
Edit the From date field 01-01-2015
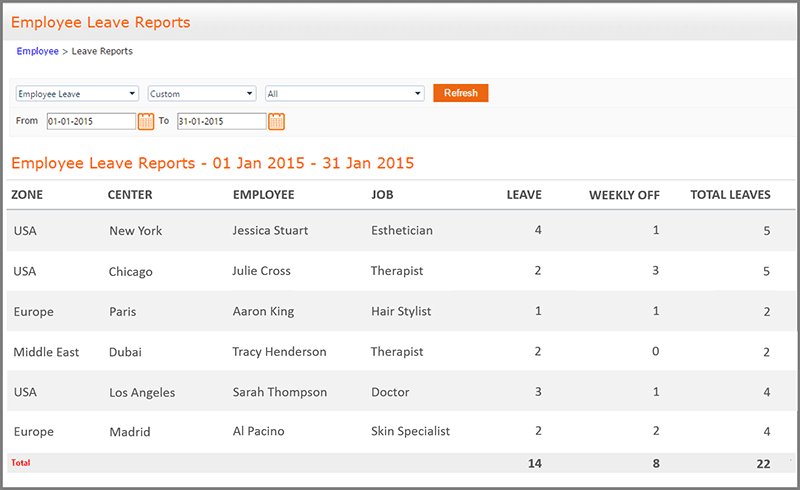(x=91, y=121)
